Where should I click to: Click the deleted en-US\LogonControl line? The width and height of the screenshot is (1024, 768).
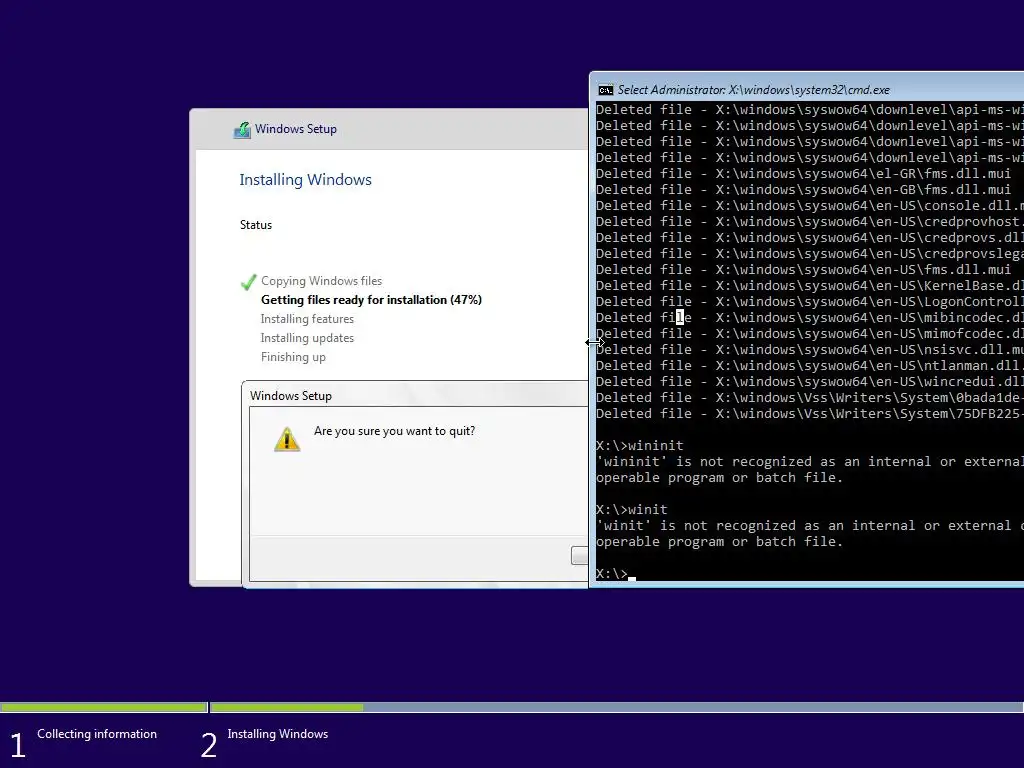tap(809, 302)
